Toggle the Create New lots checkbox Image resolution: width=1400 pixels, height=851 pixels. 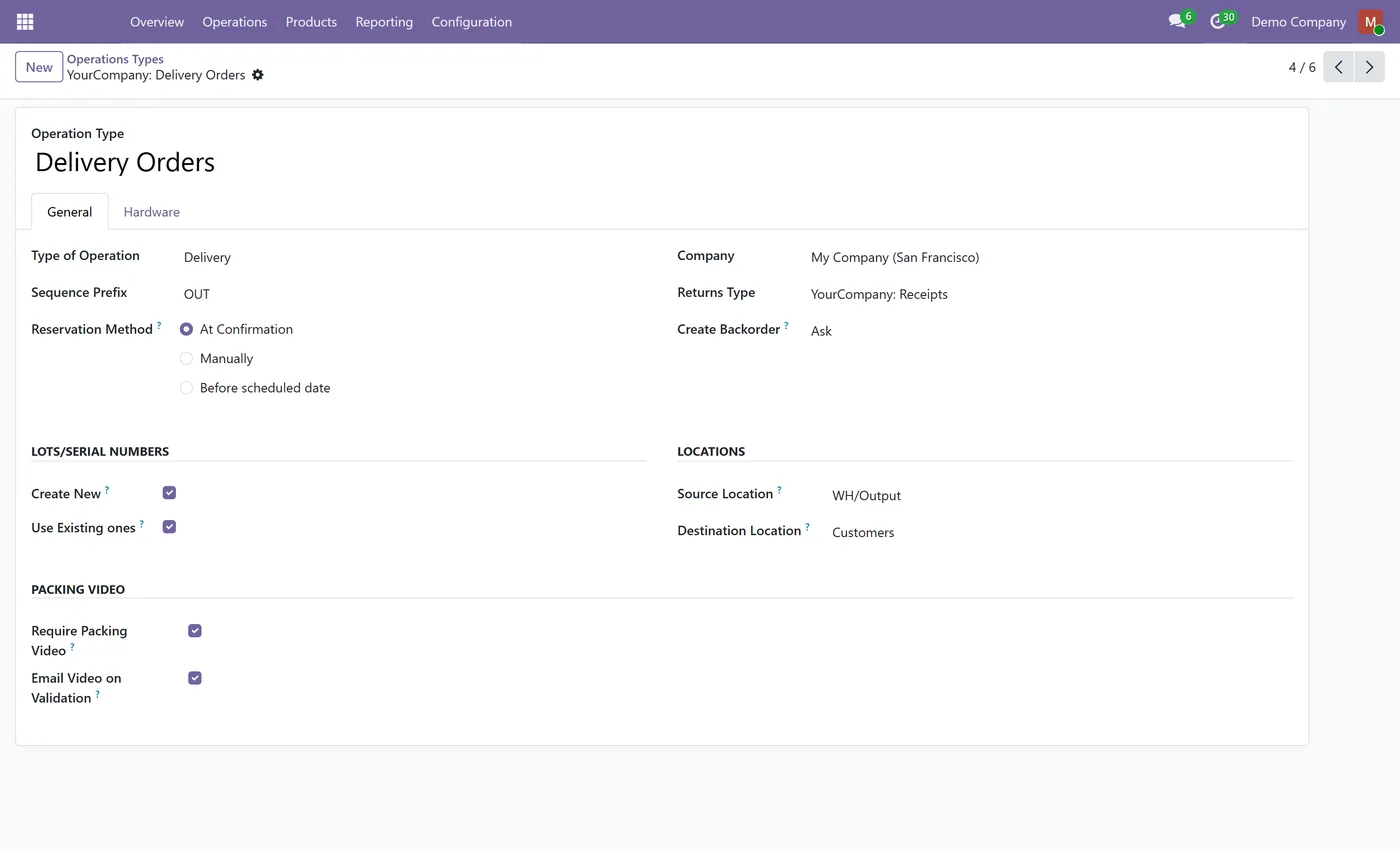[x=169, y=493]
